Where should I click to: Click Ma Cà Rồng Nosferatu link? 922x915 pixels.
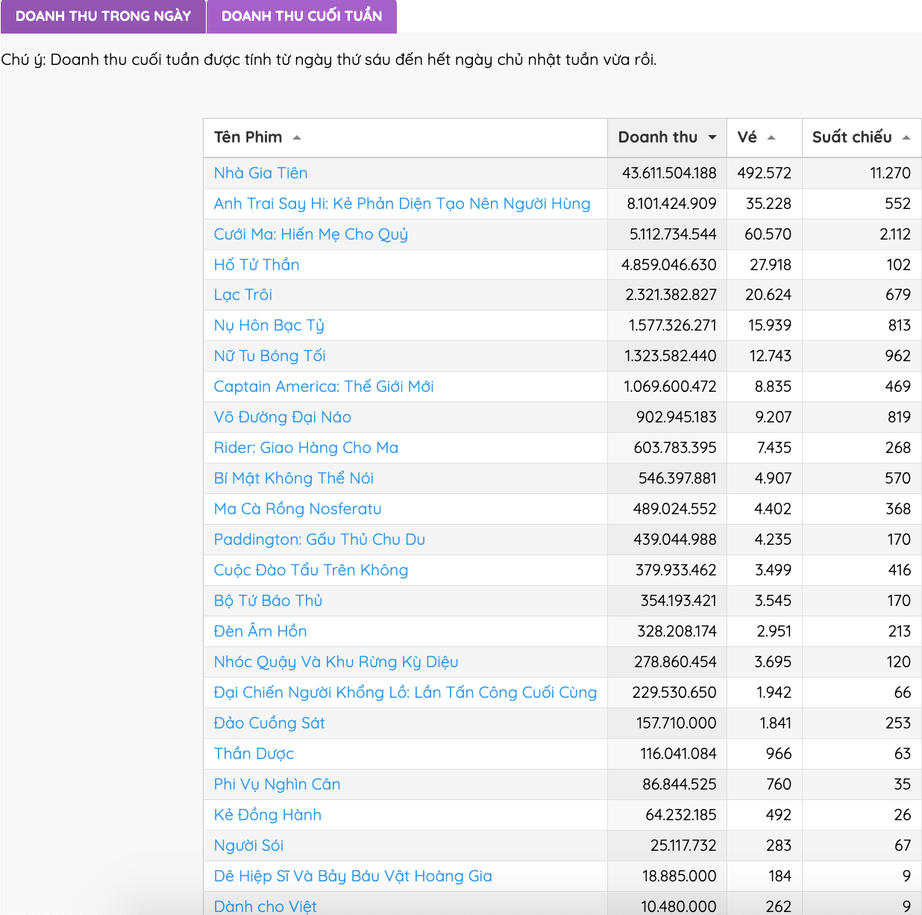click(297, 509)
